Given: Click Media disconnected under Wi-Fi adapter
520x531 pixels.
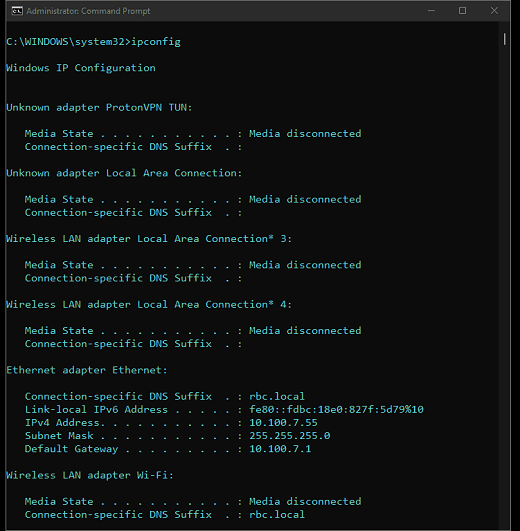Looking at the screenshot, I should tap(305, 501).
